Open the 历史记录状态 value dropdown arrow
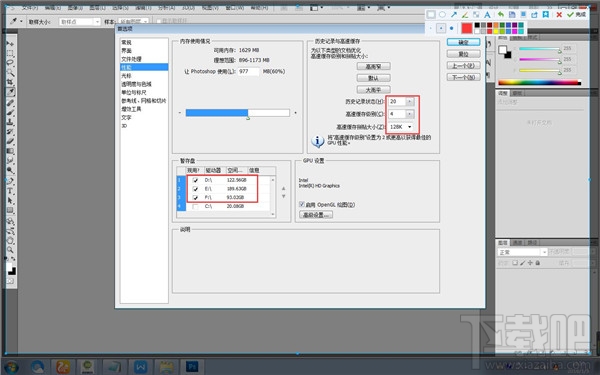Image resolution: width=600 pixels, height=375 pixels. tap(410, 101)
